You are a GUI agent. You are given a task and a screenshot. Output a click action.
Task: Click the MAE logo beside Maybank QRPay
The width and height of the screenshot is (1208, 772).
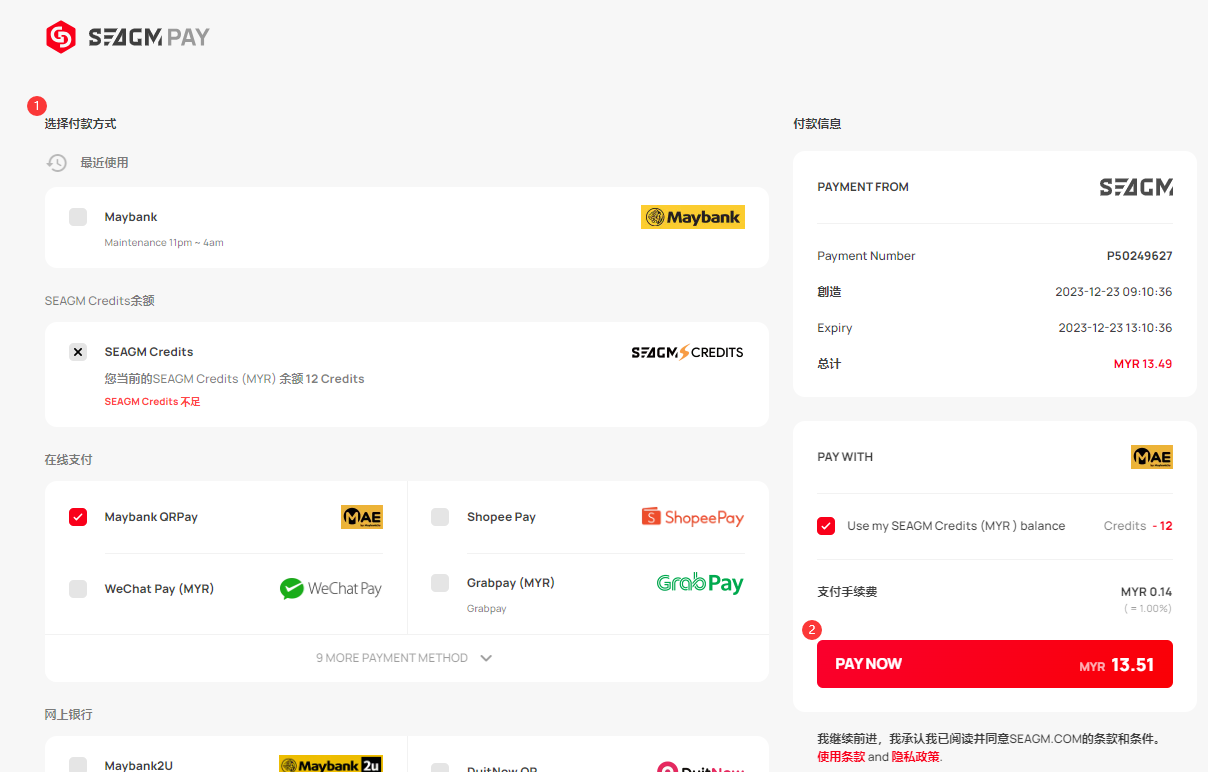click(x=362, y=517)
